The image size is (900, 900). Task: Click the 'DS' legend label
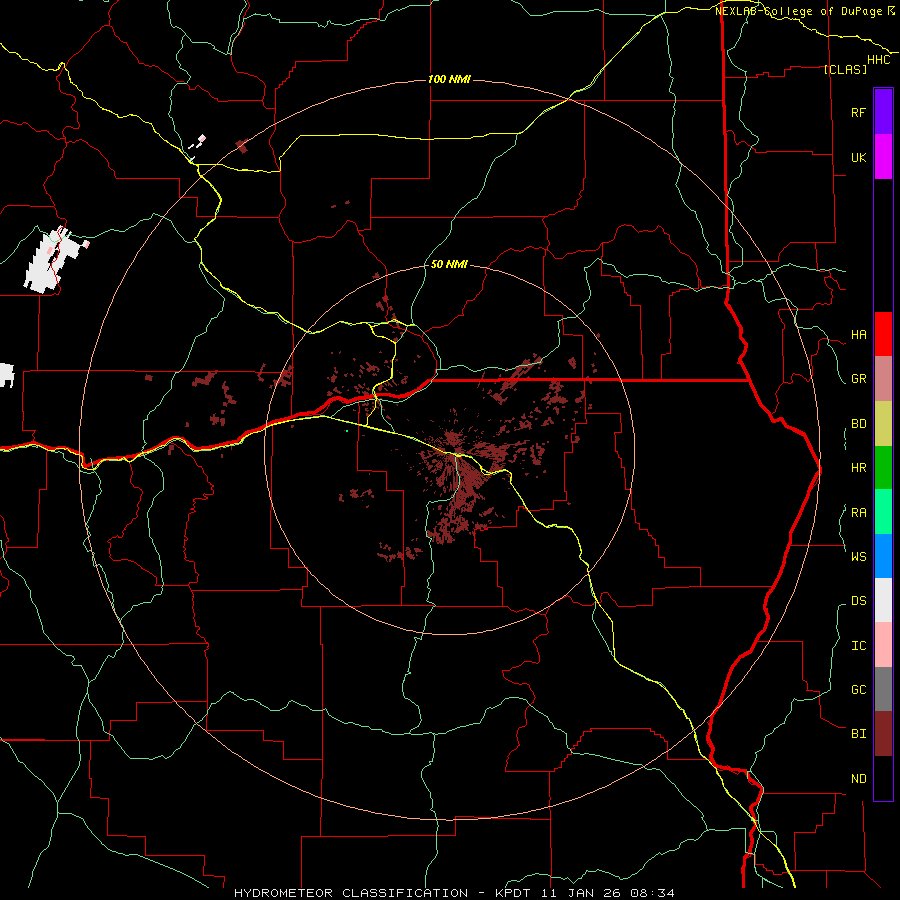[x=858, y=601]
